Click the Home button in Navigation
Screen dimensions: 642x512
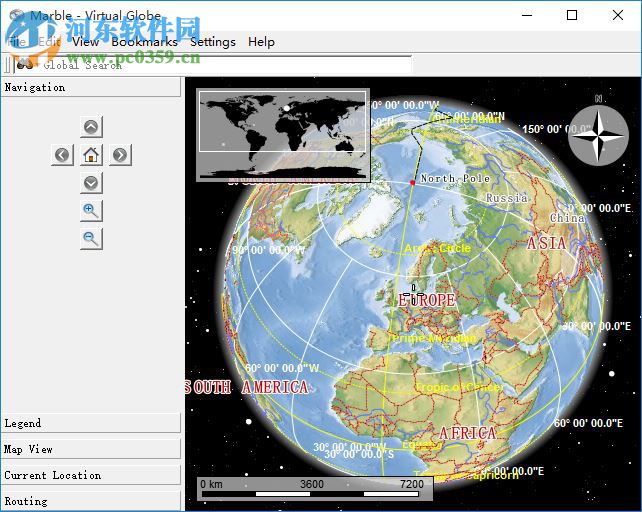91,155
